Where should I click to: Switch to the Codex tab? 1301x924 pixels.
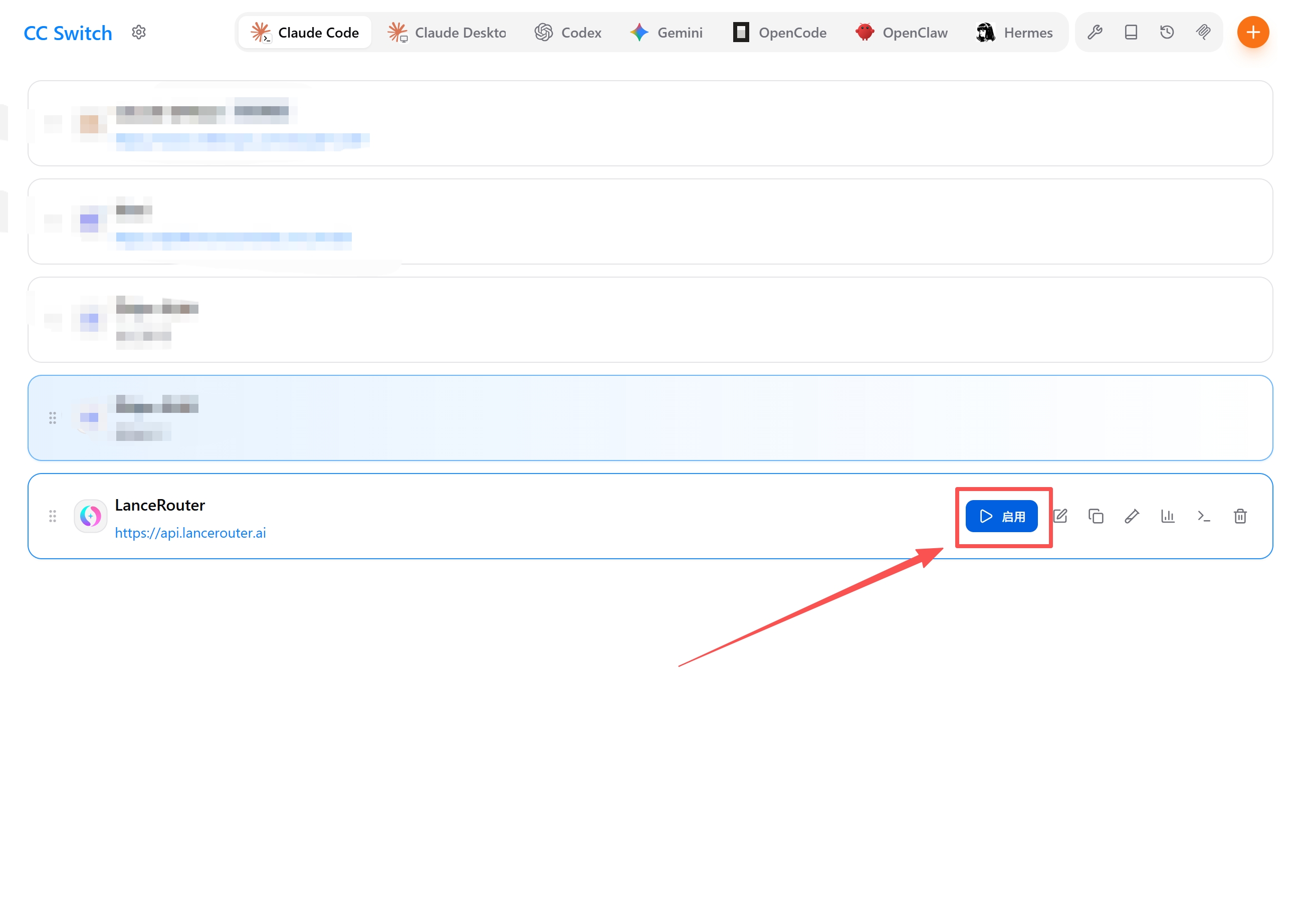(x=568, y=33)
